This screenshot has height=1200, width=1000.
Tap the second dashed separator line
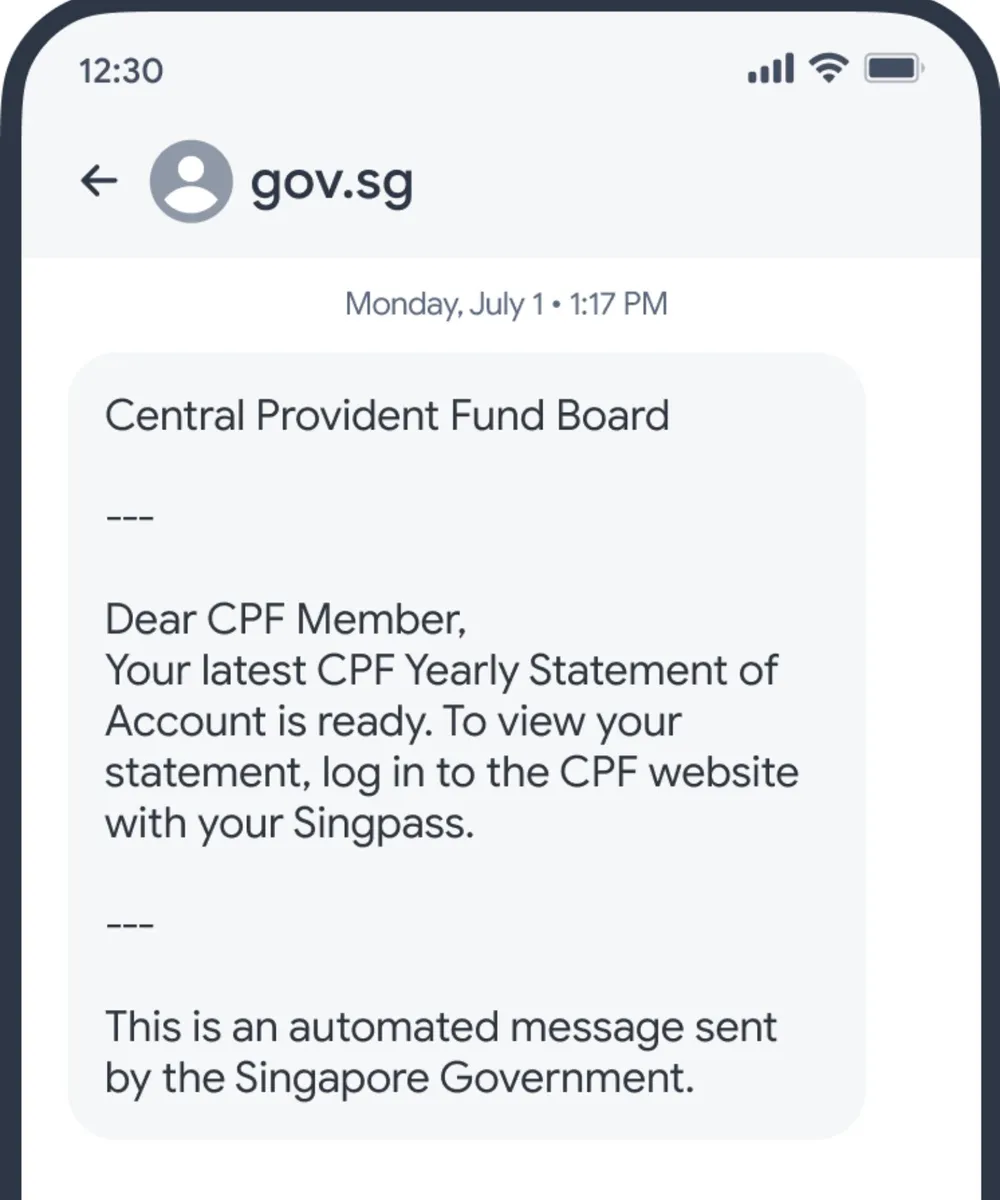(129, 925)
